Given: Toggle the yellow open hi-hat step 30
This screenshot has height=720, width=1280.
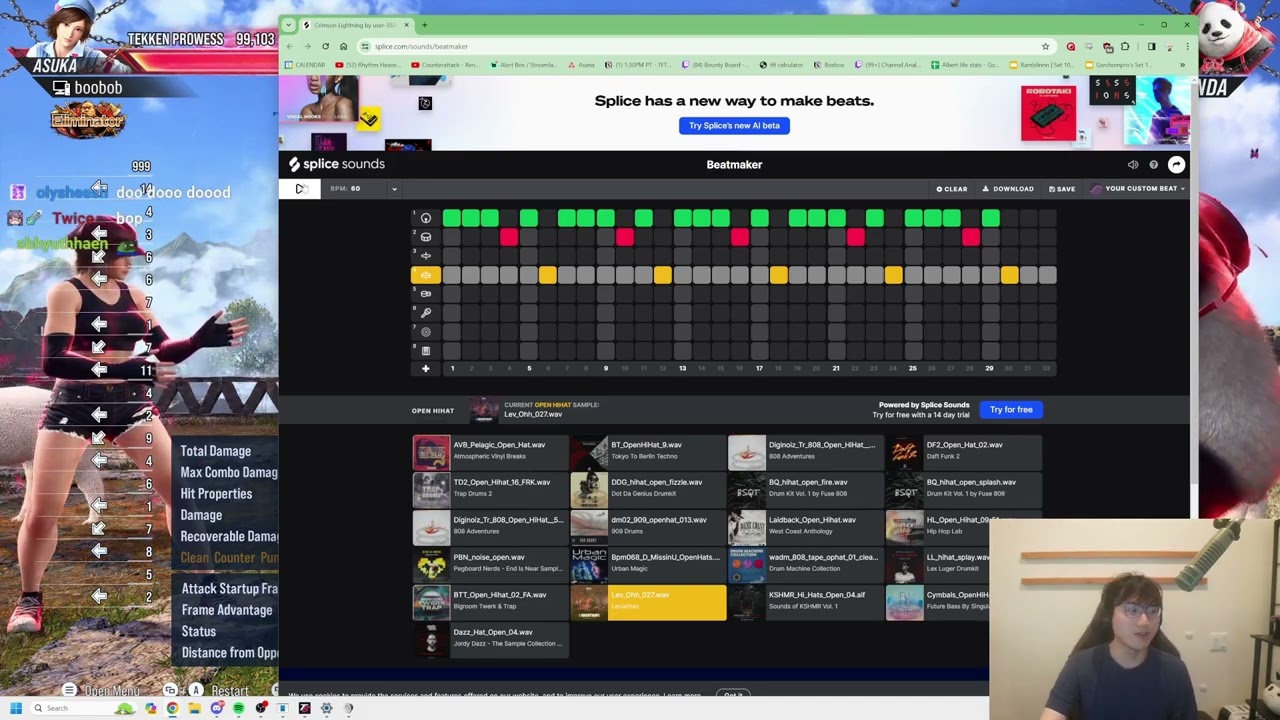Looking at the screenshot, I should (1009, 275).
